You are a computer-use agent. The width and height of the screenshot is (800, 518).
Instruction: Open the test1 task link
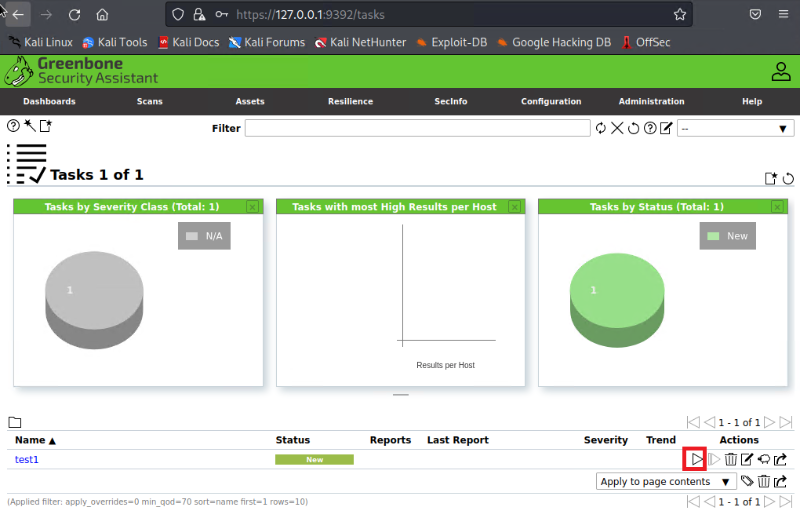(27, 459)
